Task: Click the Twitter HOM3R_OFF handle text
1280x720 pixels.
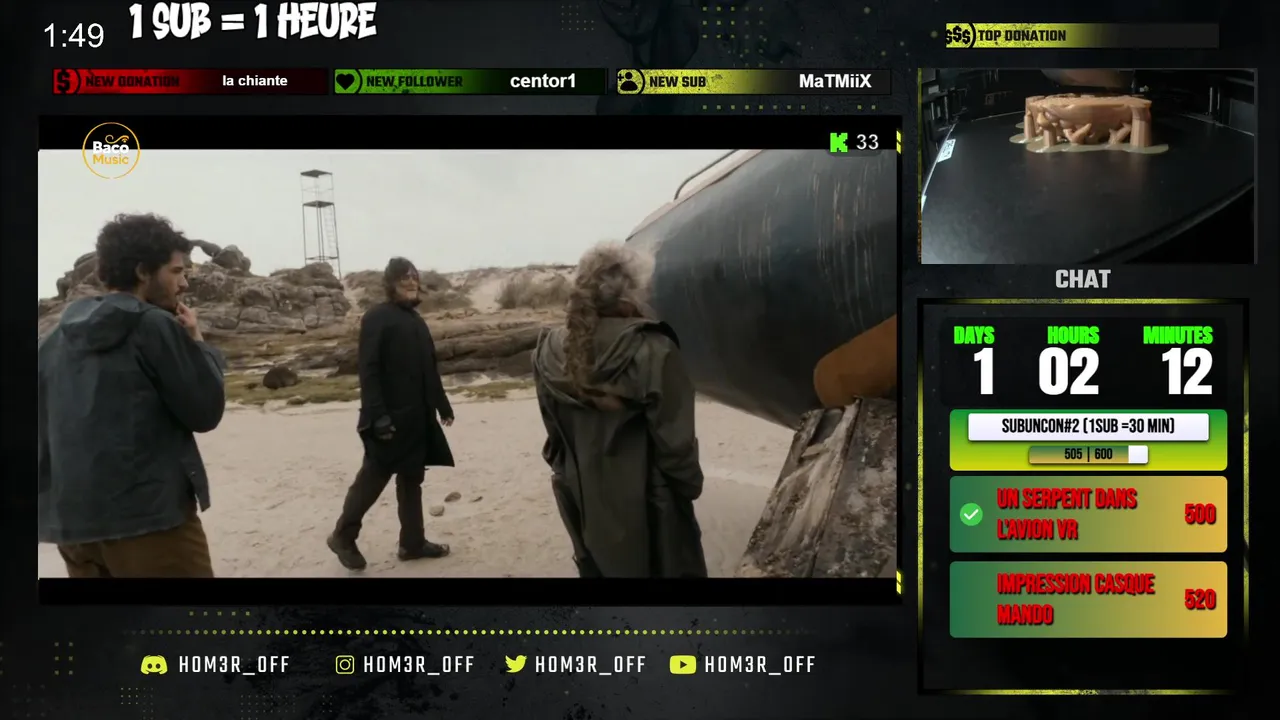Action: point(590,665)
